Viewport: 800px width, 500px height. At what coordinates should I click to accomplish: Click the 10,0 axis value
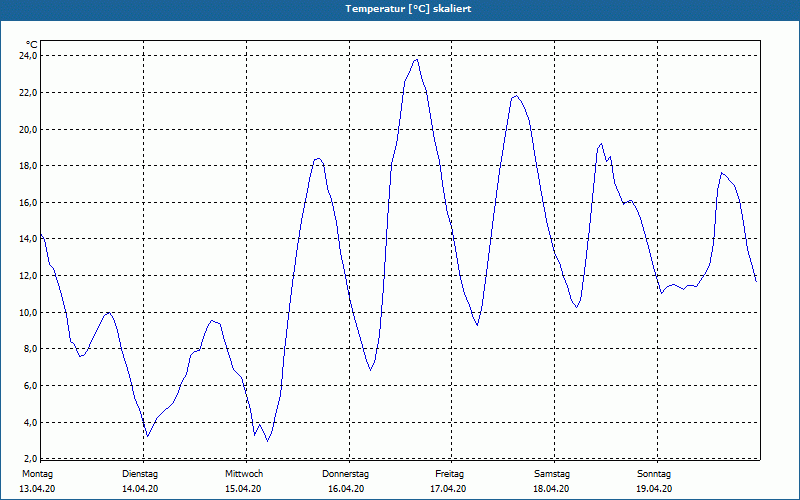coord(29,312)
